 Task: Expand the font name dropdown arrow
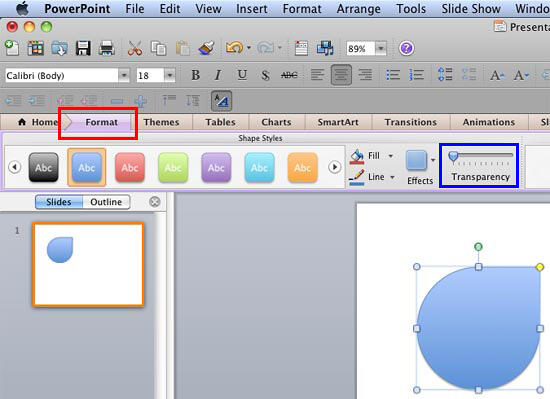(124, 75)
